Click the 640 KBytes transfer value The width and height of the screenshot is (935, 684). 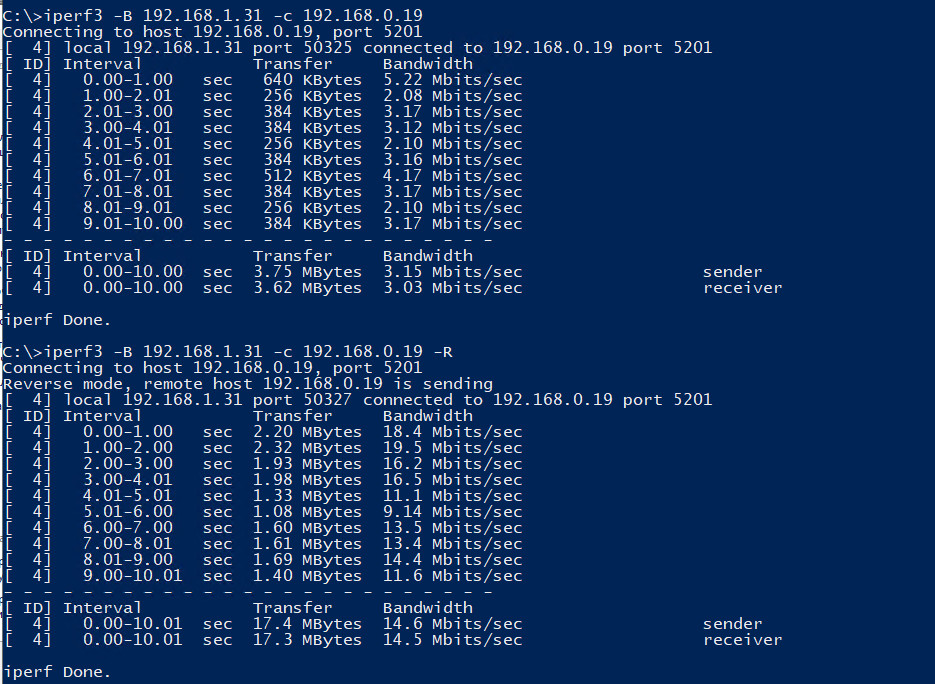(x=312, y=80)
